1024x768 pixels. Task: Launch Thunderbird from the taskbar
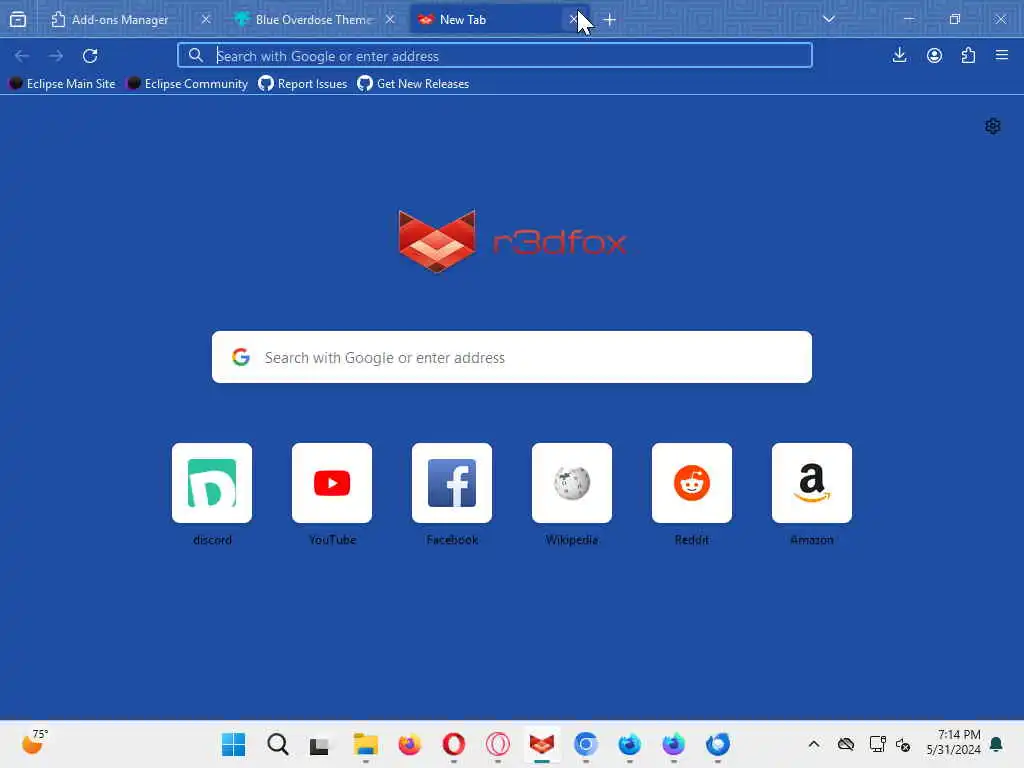(718, 744)
